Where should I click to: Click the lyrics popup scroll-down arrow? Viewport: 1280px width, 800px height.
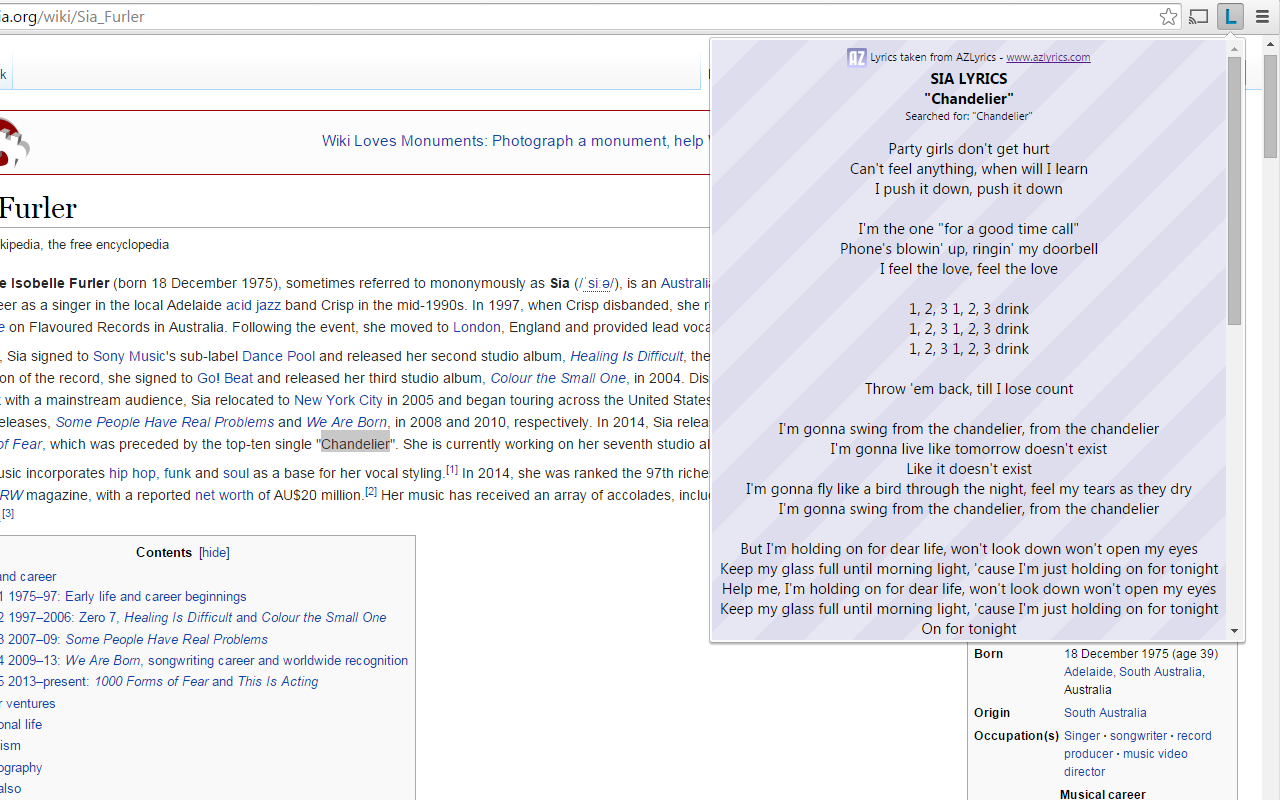[1234, 631]
